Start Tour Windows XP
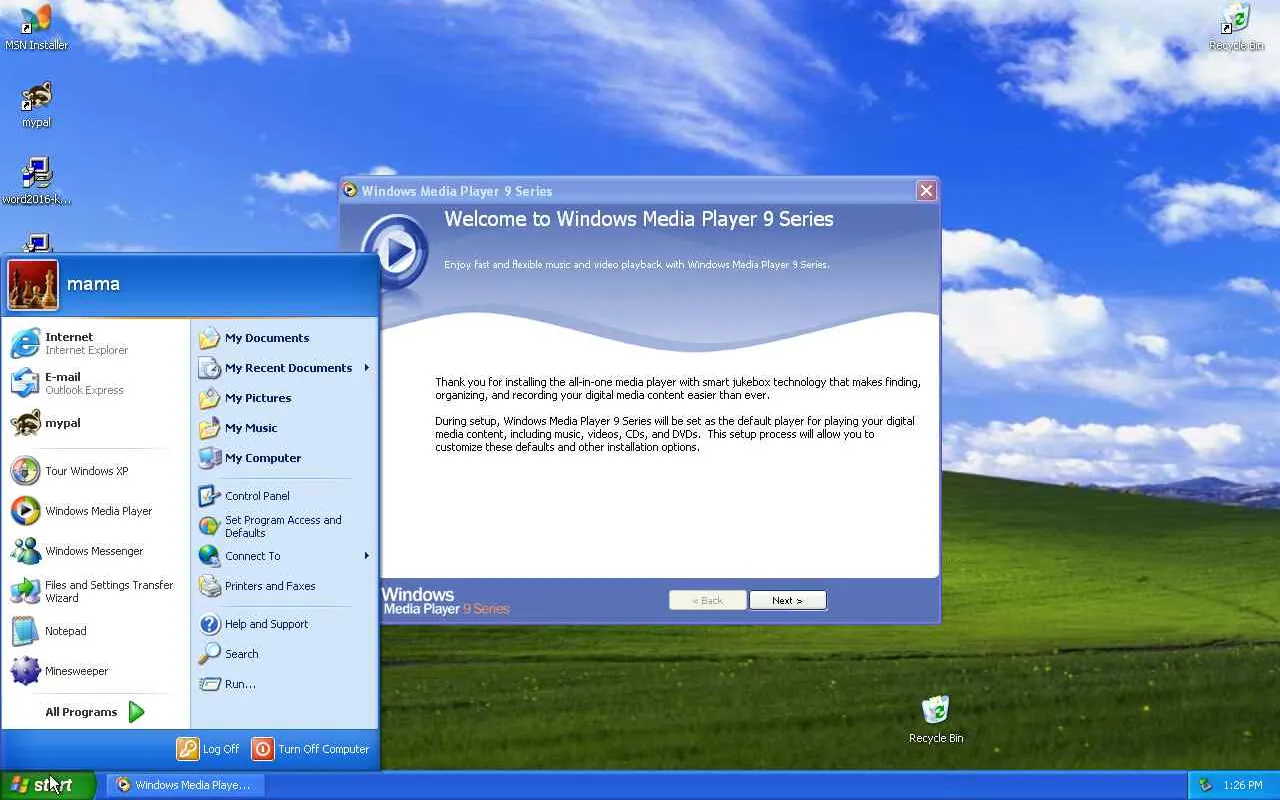The height and width of the screenshot is (800, 1280). pyautogui.click(x=96, y=471)
